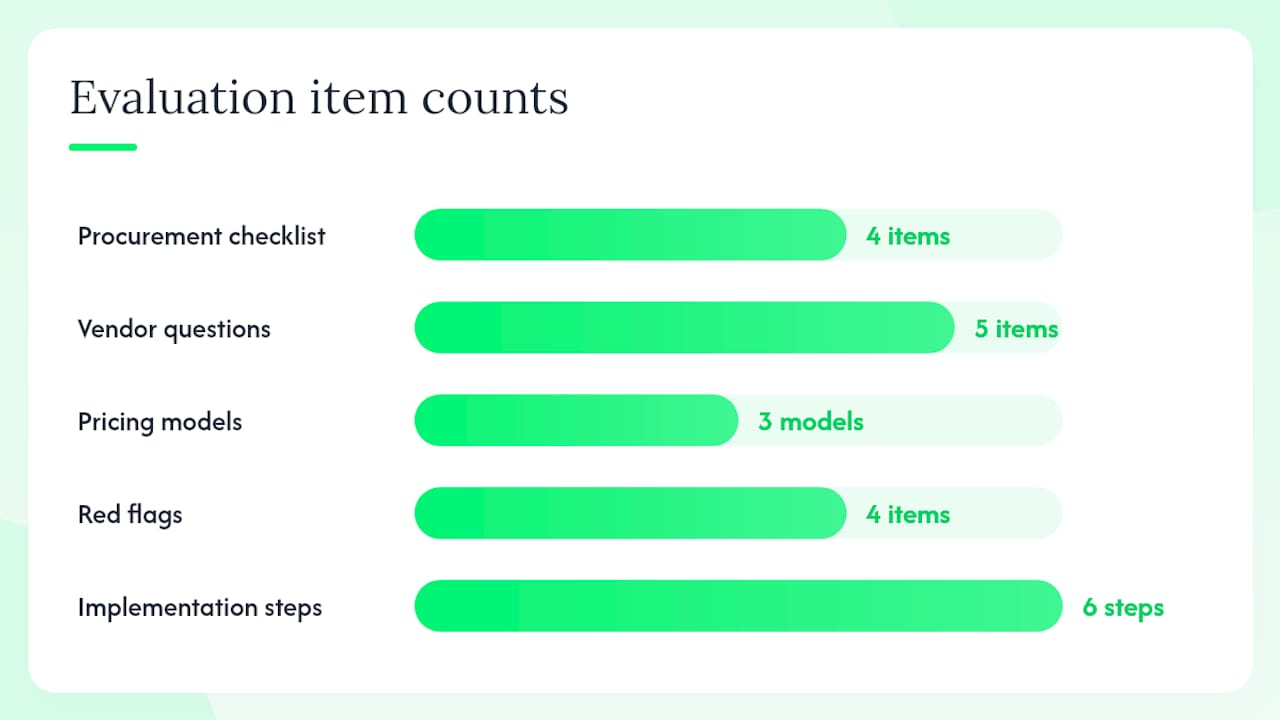Select the Vendor questions label

174,329
